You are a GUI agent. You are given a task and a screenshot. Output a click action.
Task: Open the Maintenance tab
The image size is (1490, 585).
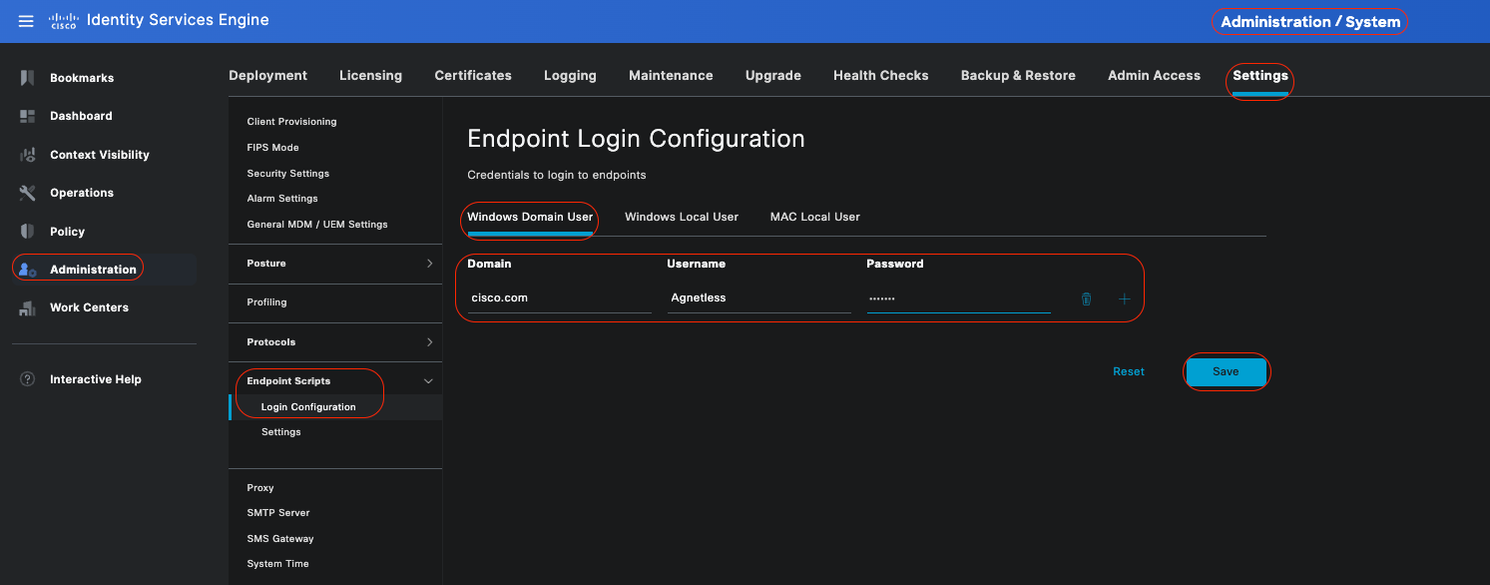pyautogui.click(x=671, y=75)
